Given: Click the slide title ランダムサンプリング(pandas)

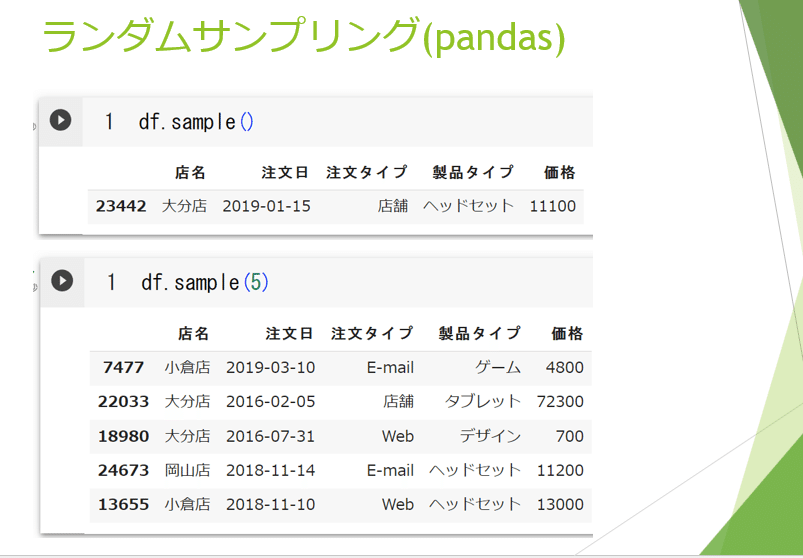Looking at the screenshot, I should (x=304, y=37).
